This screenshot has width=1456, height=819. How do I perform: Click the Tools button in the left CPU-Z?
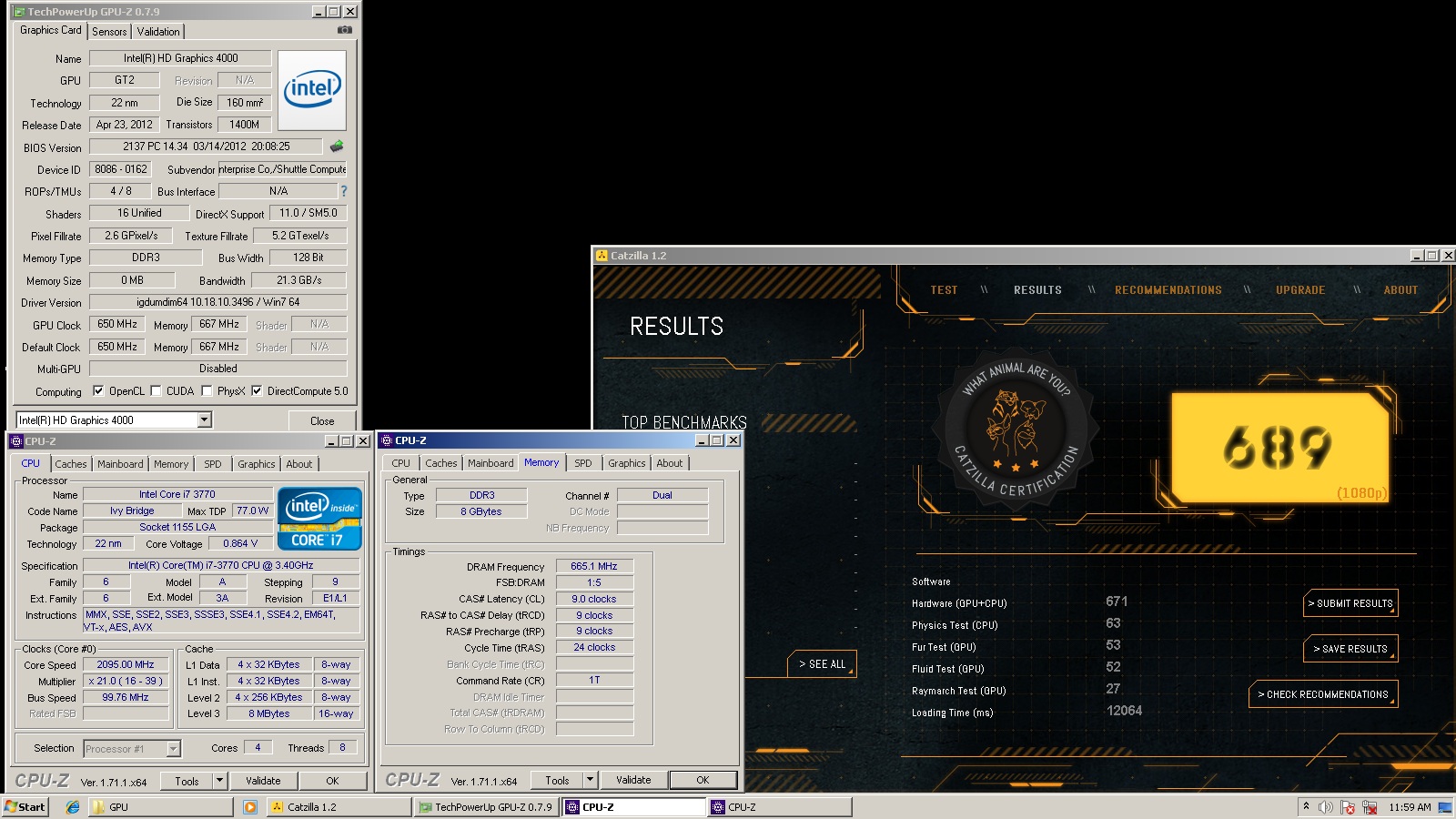click(x=187, y=781)
